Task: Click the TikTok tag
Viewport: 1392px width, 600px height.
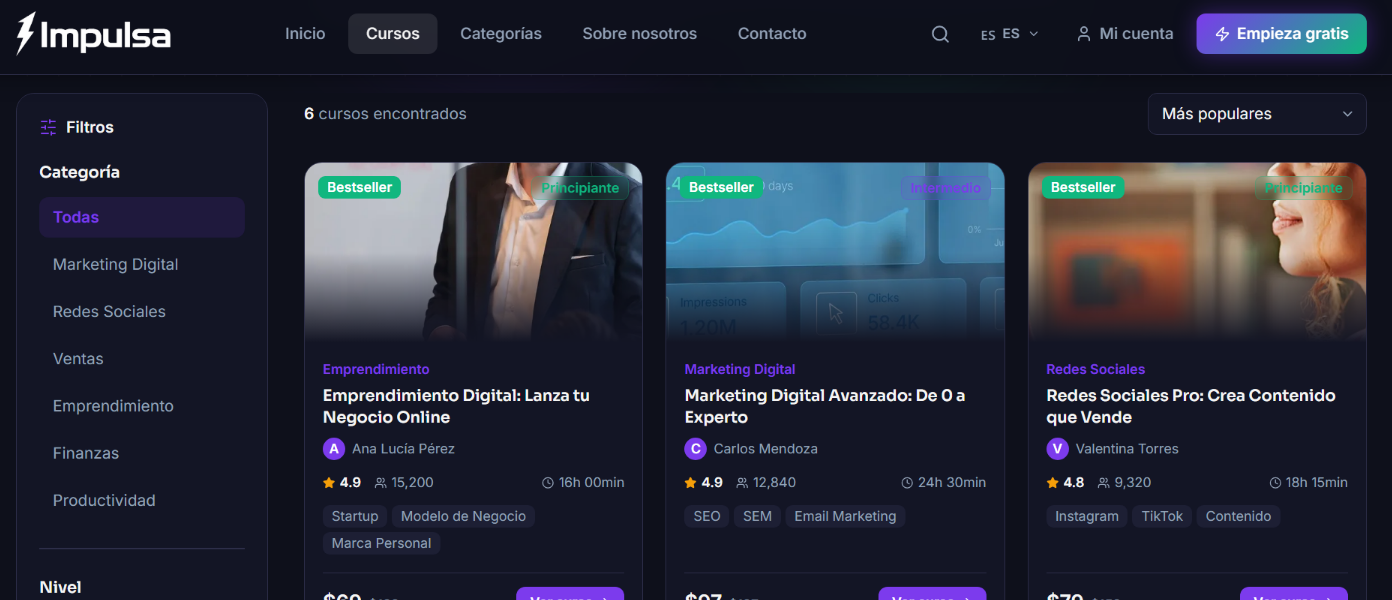Action: (x=1162, y=516)
